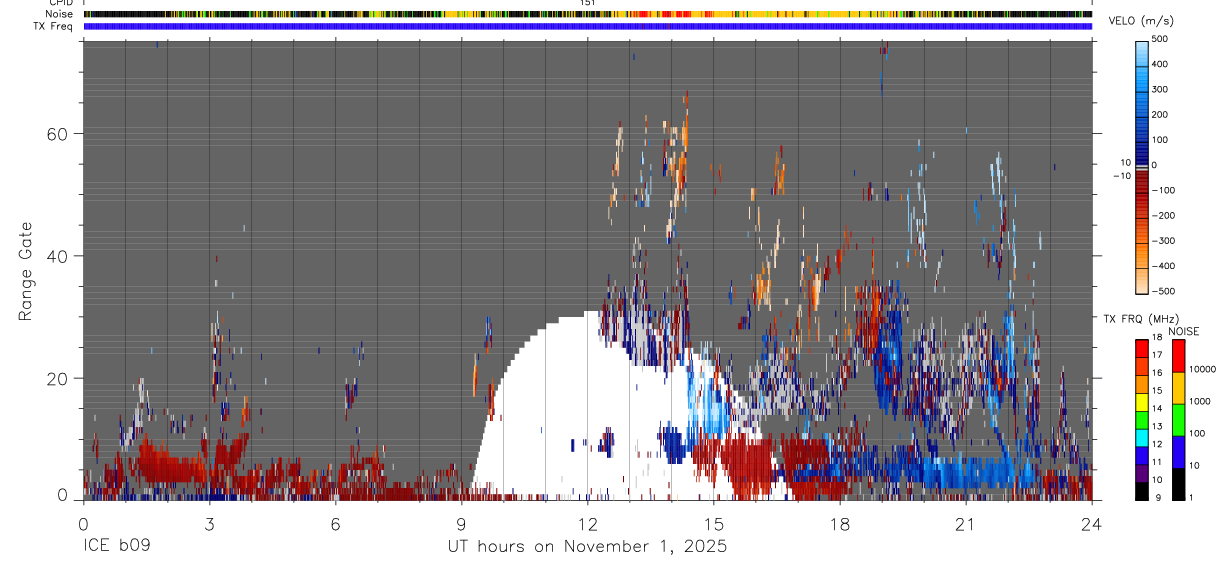The height and width of the screenshot is (567, 1228).
Task: Click the blue TX Freq strip above plot
Action: pyautogui.click(x=588, y=26)
